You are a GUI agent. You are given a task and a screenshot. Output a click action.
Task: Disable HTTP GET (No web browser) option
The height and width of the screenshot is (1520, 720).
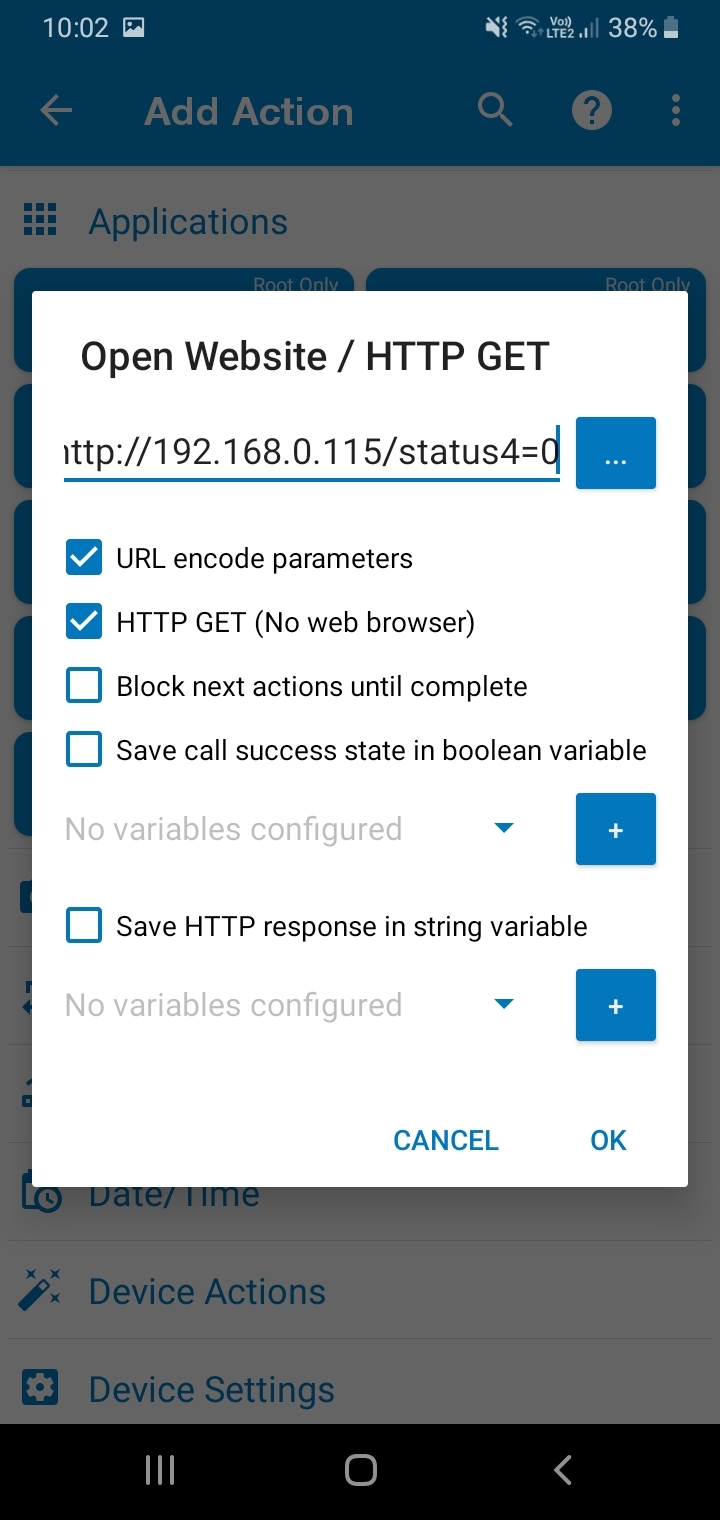pos(84,621)
